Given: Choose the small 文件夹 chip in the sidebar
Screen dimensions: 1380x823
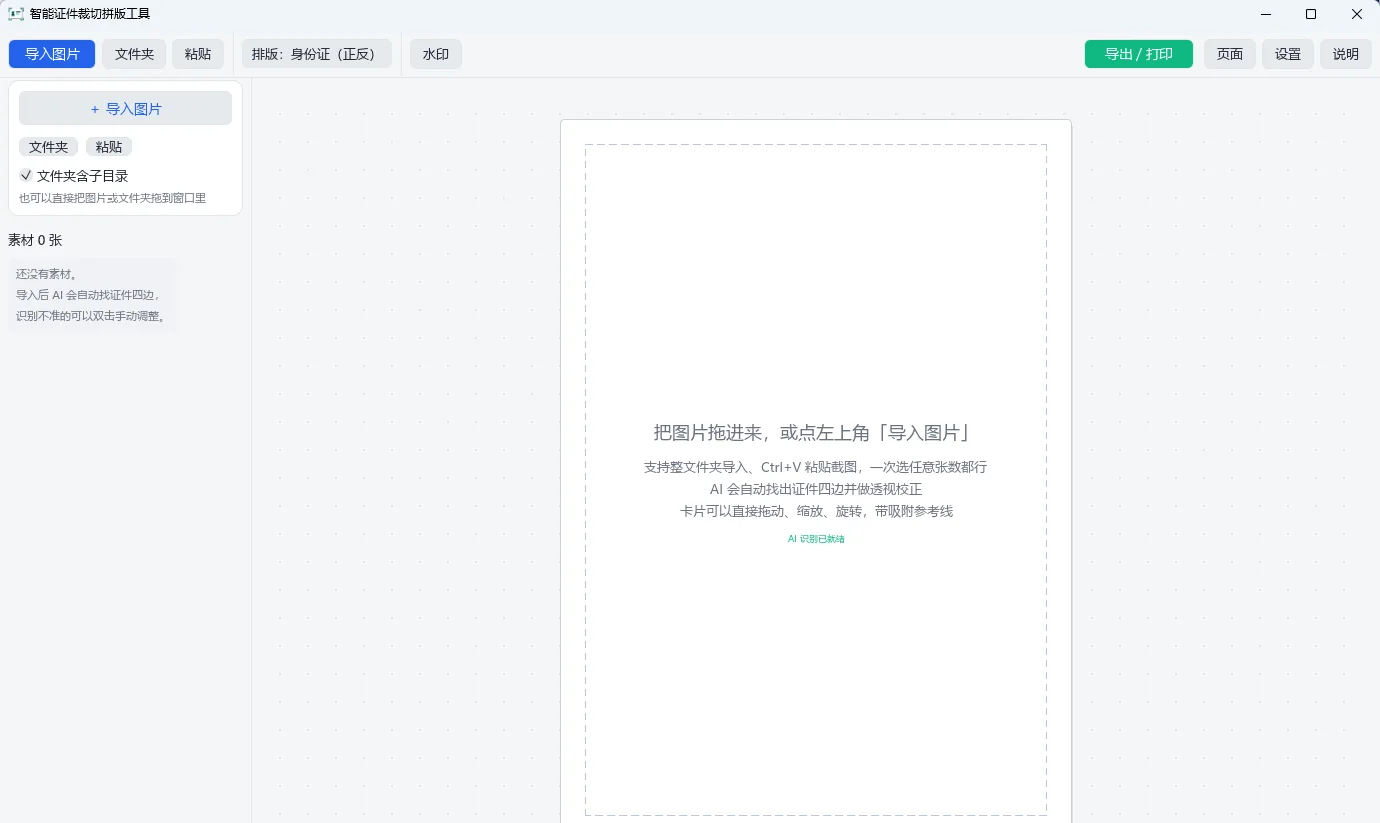Looking at the screenshot, I should pos(48,147).
